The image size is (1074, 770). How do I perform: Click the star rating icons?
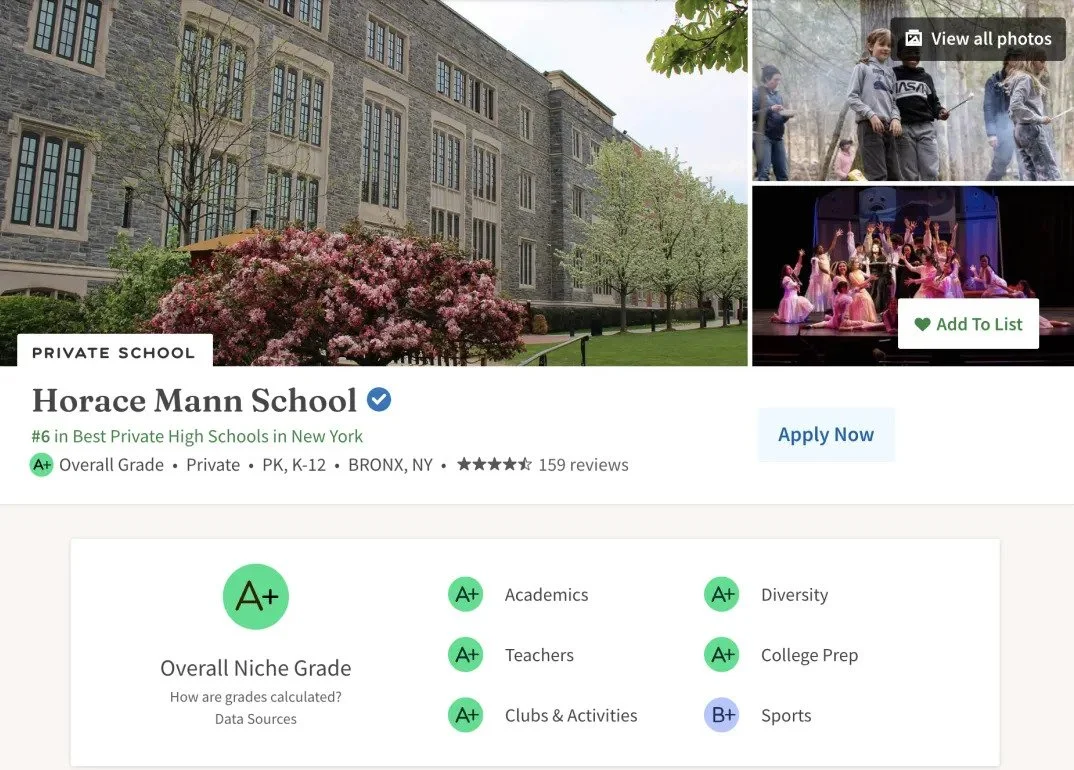pos(494,464)
